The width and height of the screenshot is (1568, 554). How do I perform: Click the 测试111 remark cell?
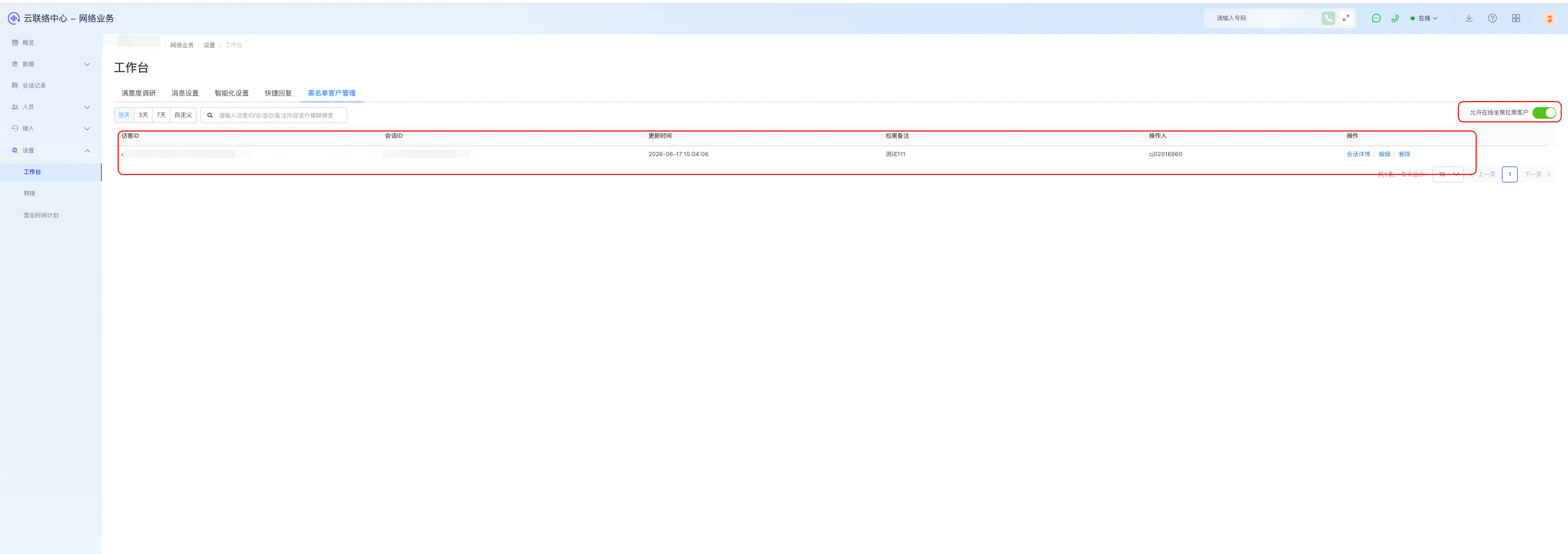coord(895,154)
